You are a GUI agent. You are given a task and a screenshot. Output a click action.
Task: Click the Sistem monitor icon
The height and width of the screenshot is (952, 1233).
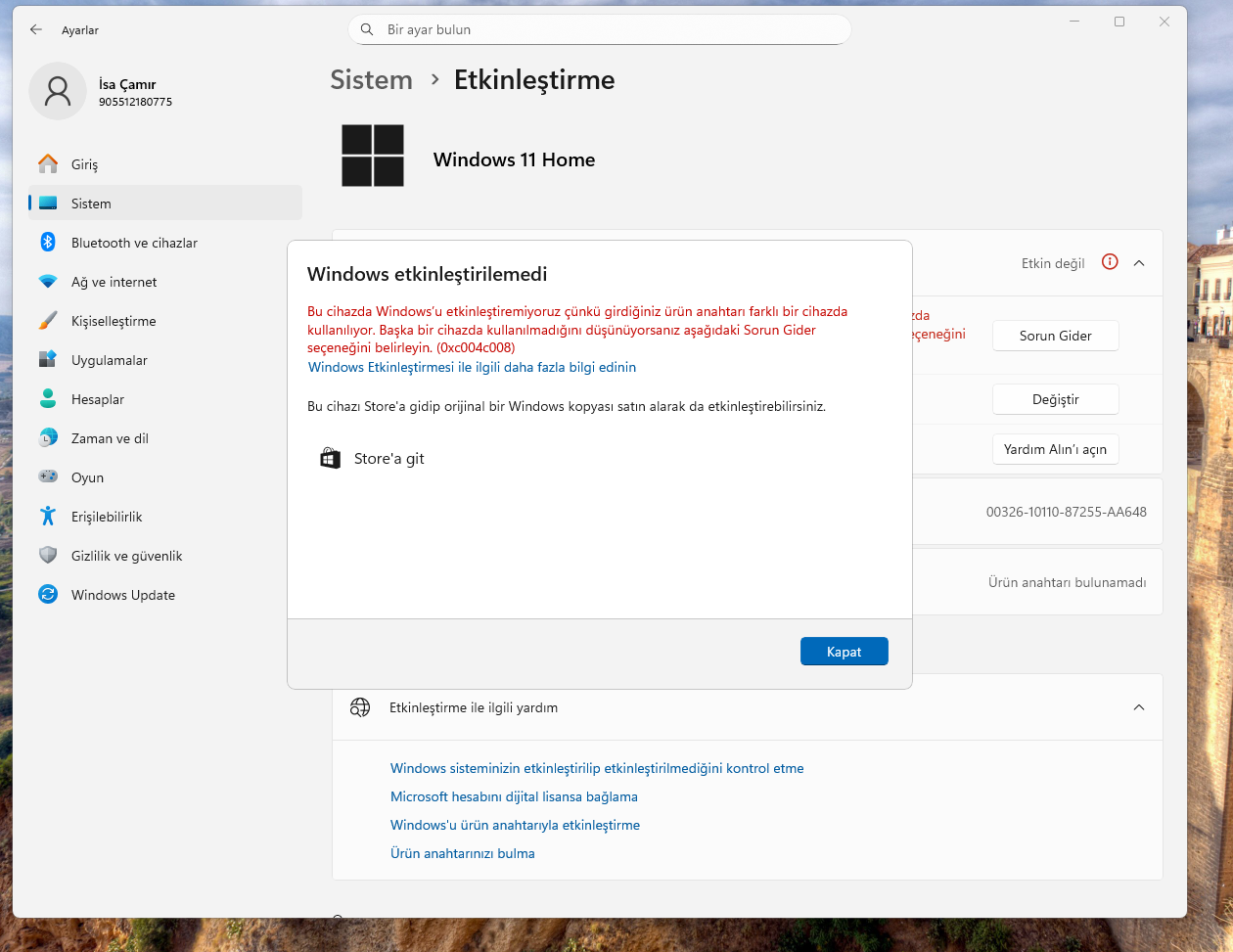[x=48, y=204]
